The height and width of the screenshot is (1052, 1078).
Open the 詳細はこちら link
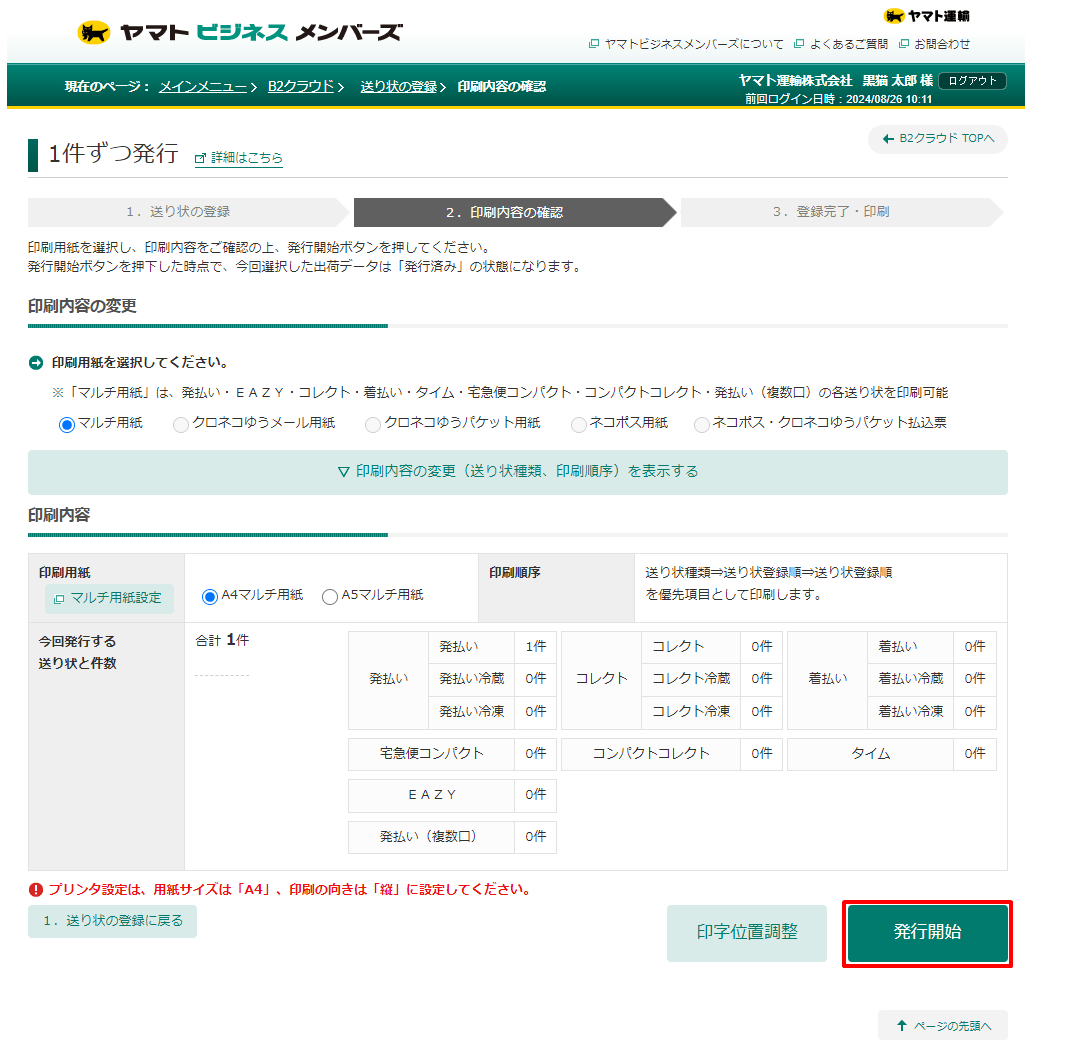(x=246, y=158)
